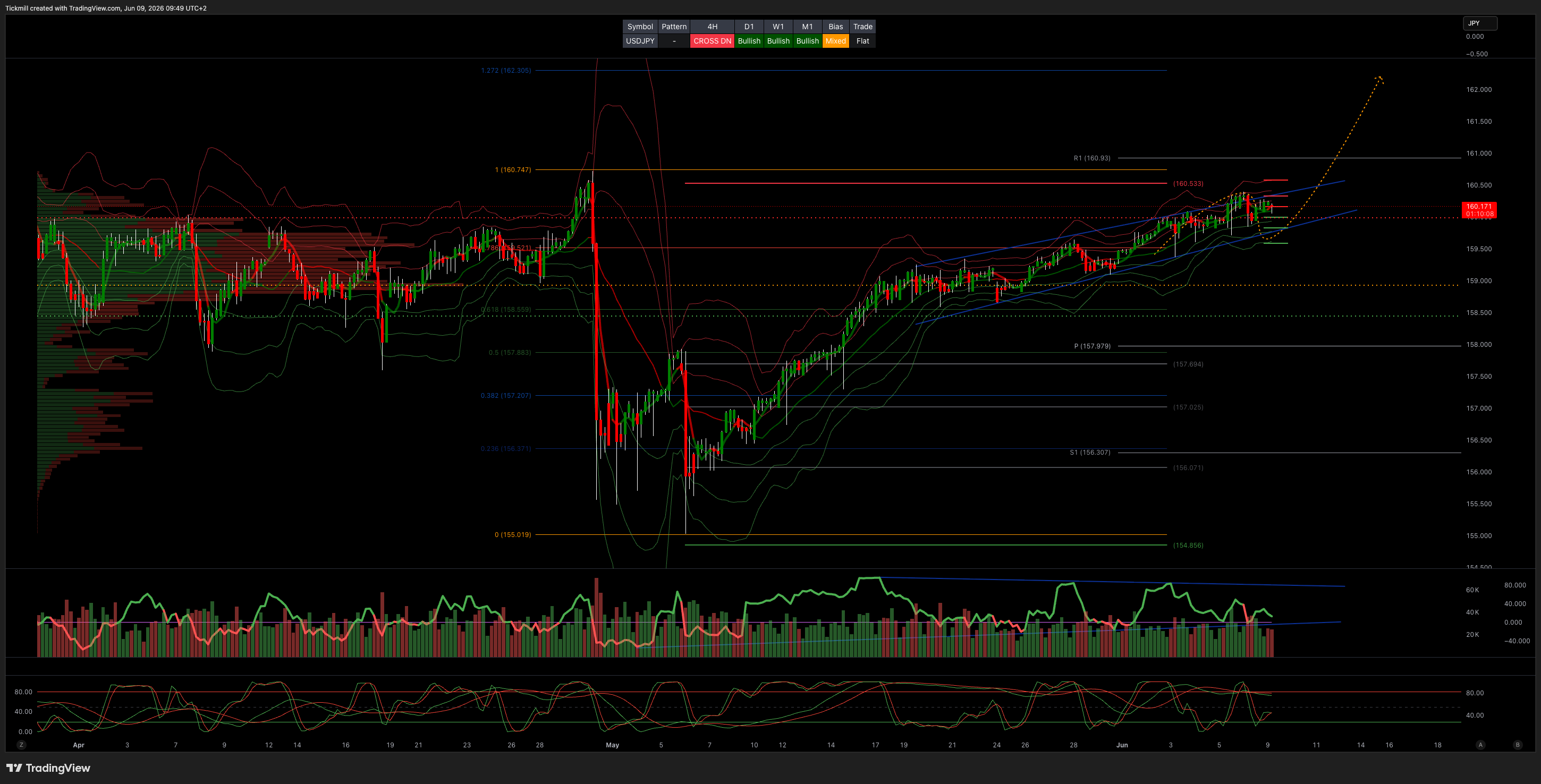Click the Apr label on time axis
This screenshot has width=1541, height=784.
78,745
